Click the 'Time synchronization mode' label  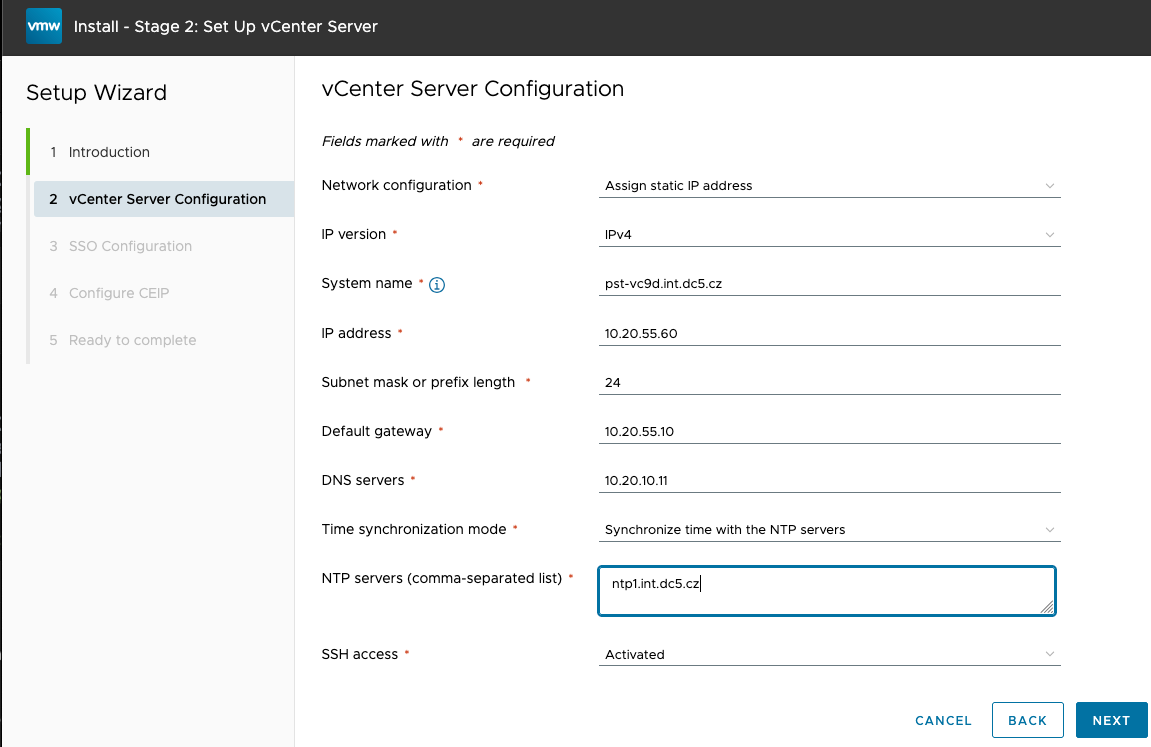click(414, 529)
